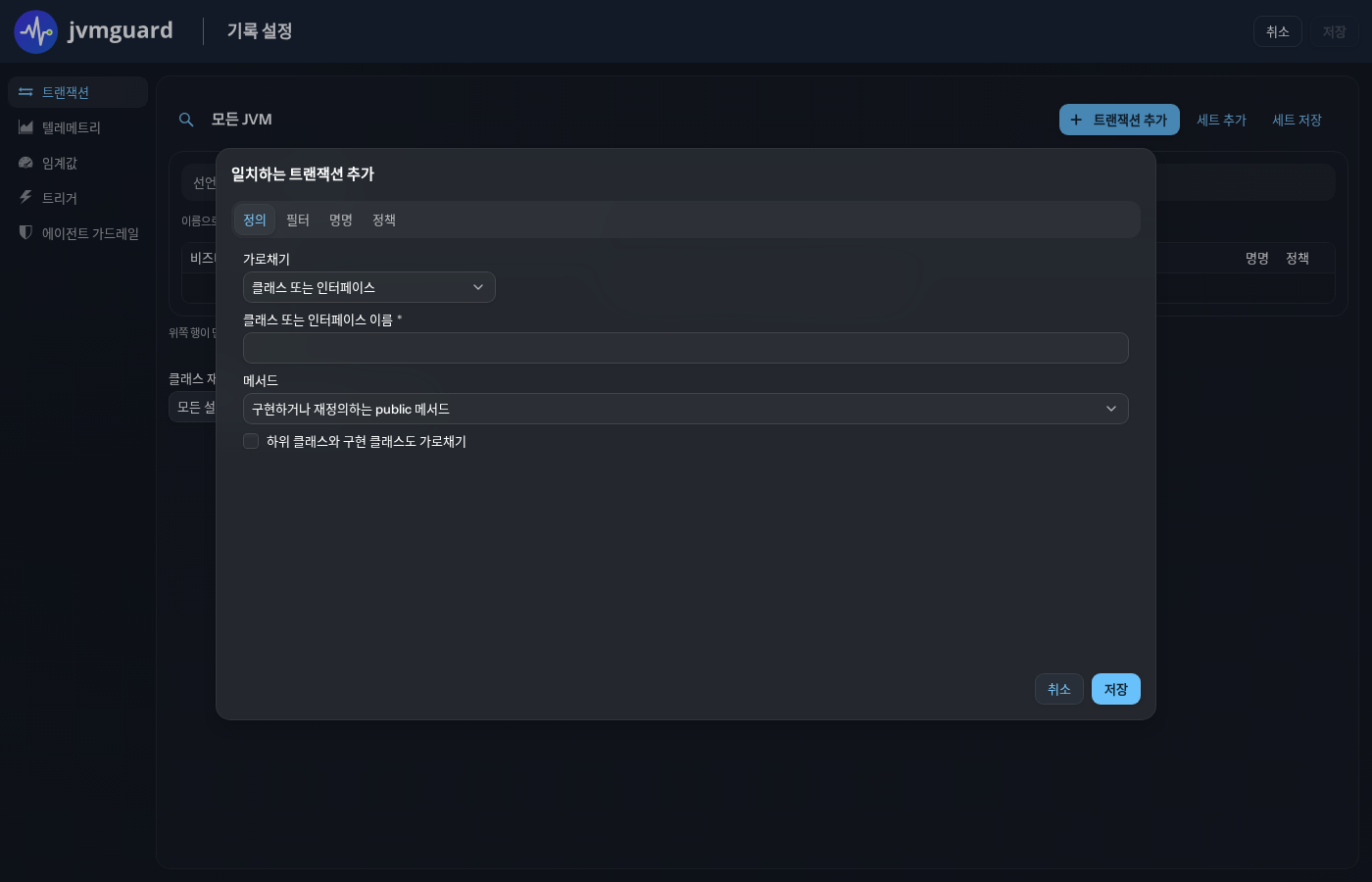Open the 트랜잭션 sidebar icon

(25, 92)
